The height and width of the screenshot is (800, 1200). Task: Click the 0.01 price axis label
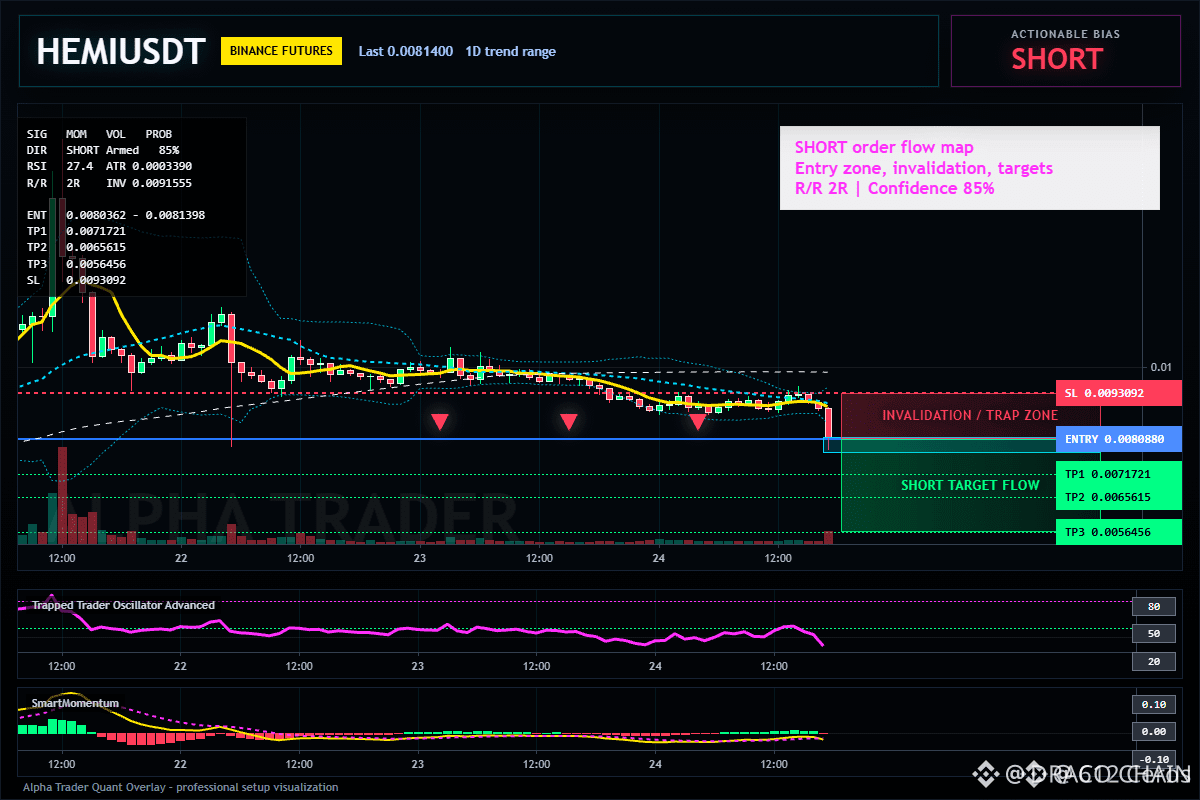[1161, 367]
